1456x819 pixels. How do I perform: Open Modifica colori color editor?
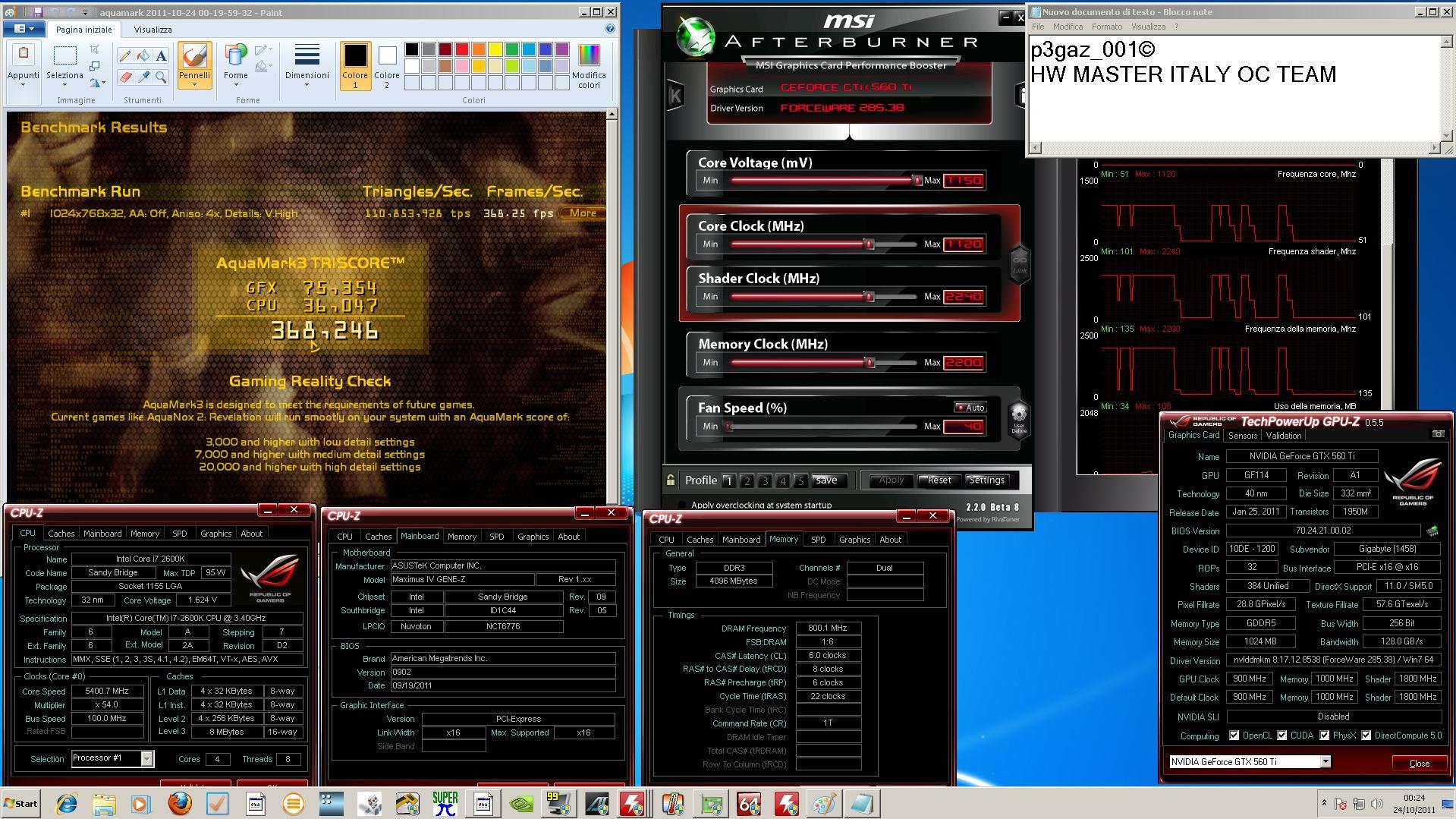pos(589,66)
